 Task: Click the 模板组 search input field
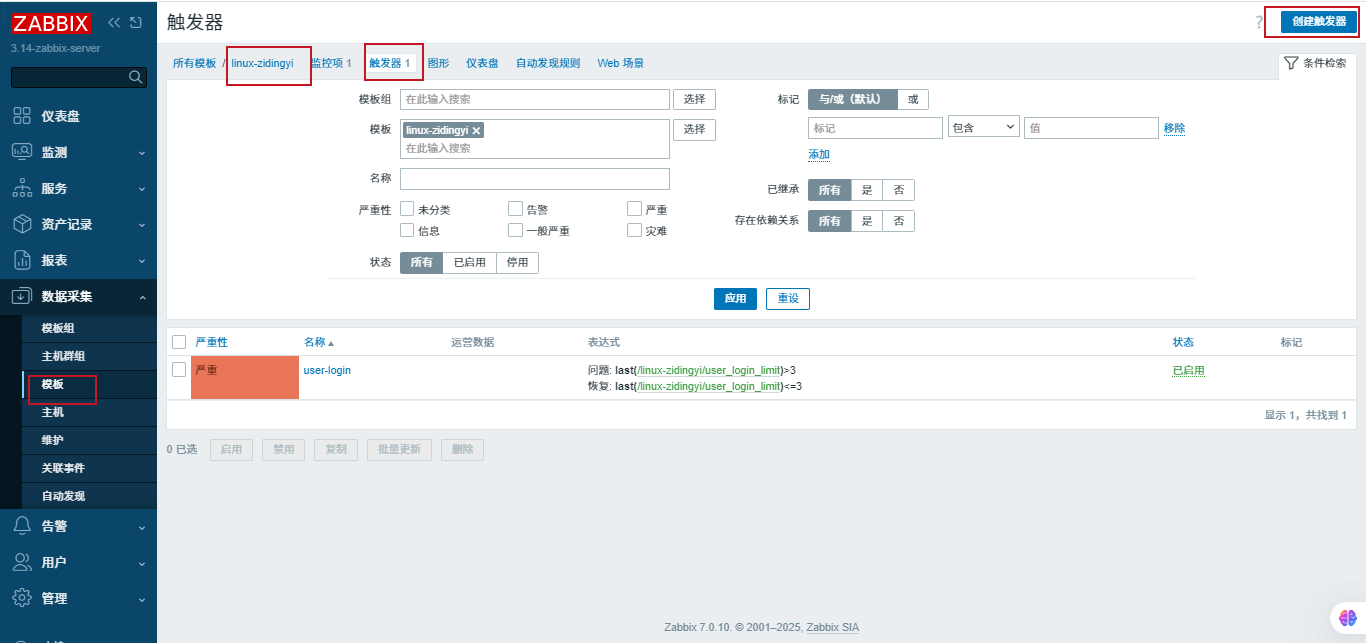click(x=535, y=99)
